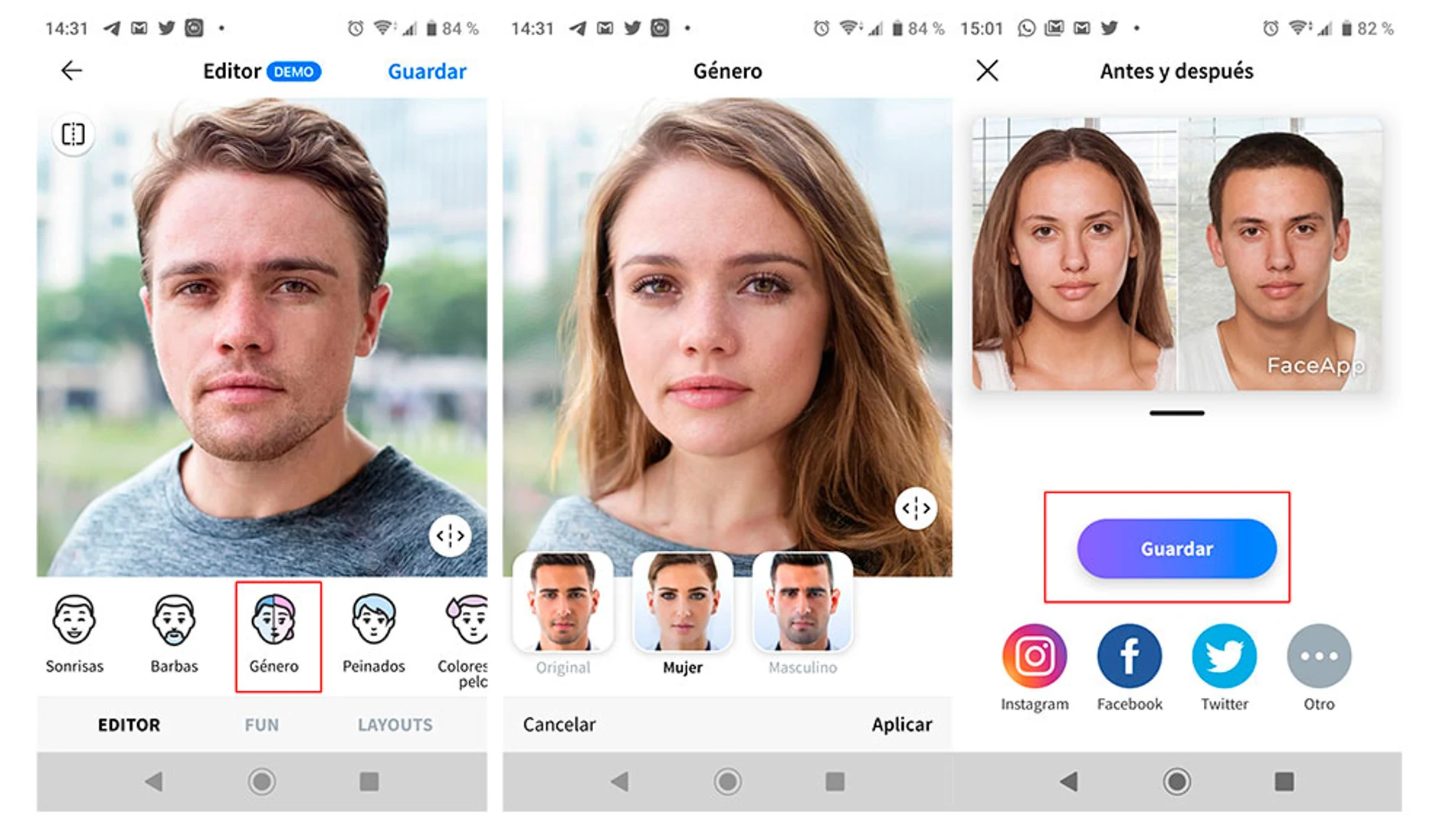Tap the blue Guardar link in Editor header
This screenshot has width=1456, height=819.
(x=427, y=71)
